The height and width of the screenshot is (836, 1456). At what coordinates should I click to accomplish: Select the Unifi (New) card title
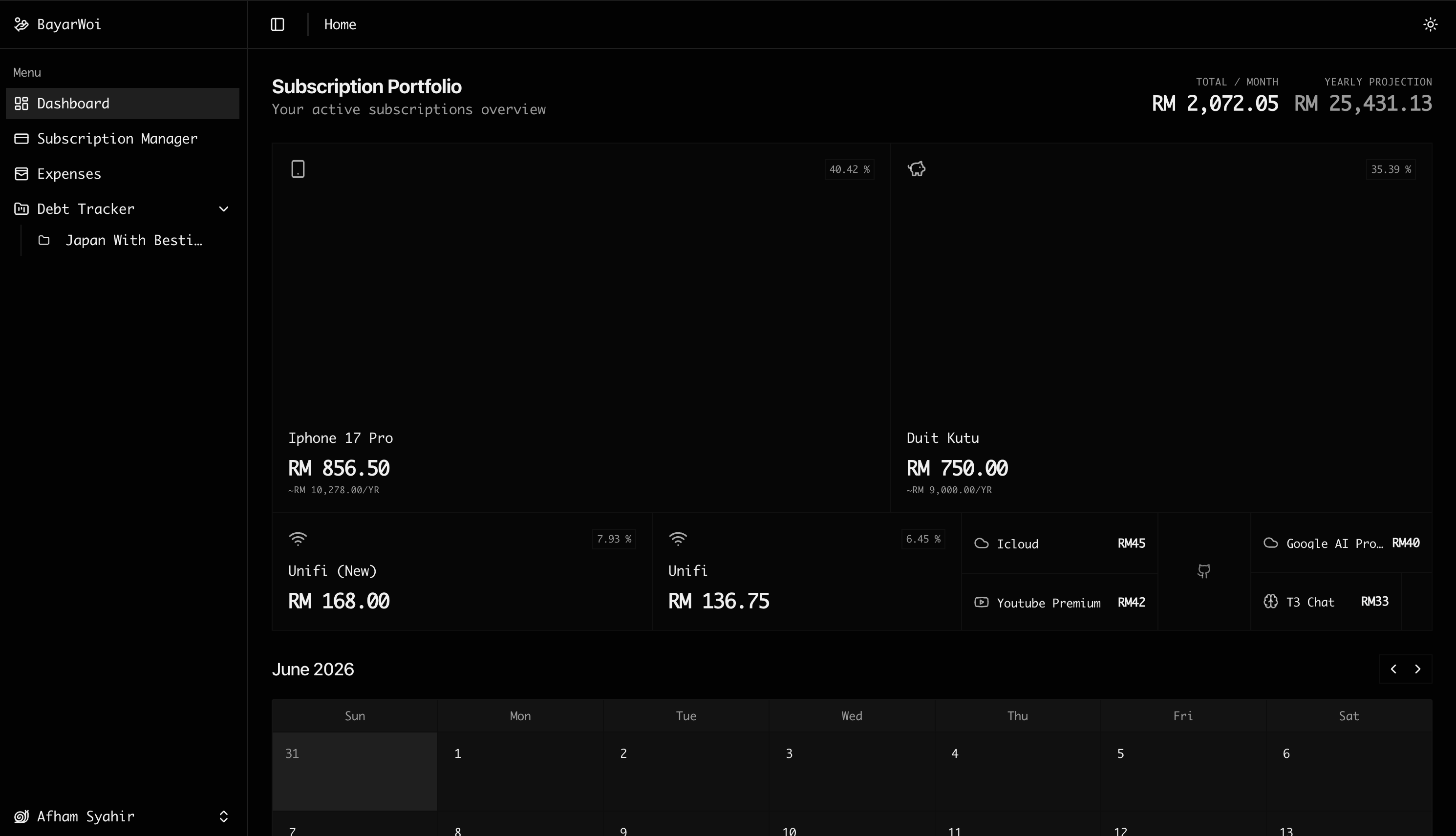(332, 571)
